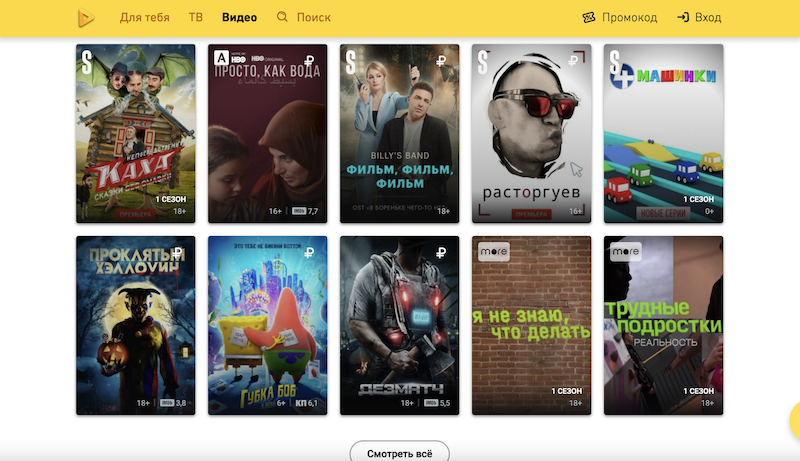Open Фильм, фильм, фильм poster
This screenshot has height=461, width=800.
coord(399,134)
